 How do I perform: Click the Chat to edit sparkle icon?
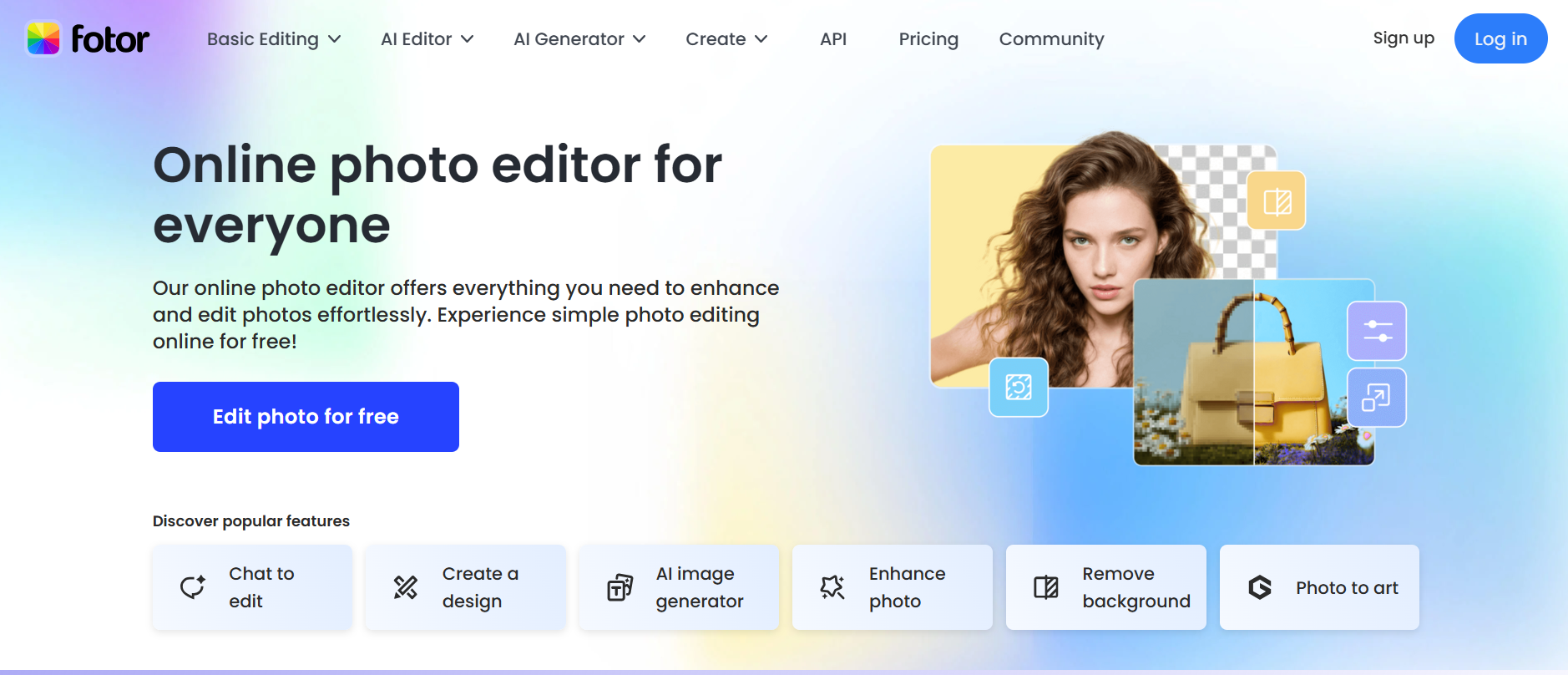pos(193,587)
